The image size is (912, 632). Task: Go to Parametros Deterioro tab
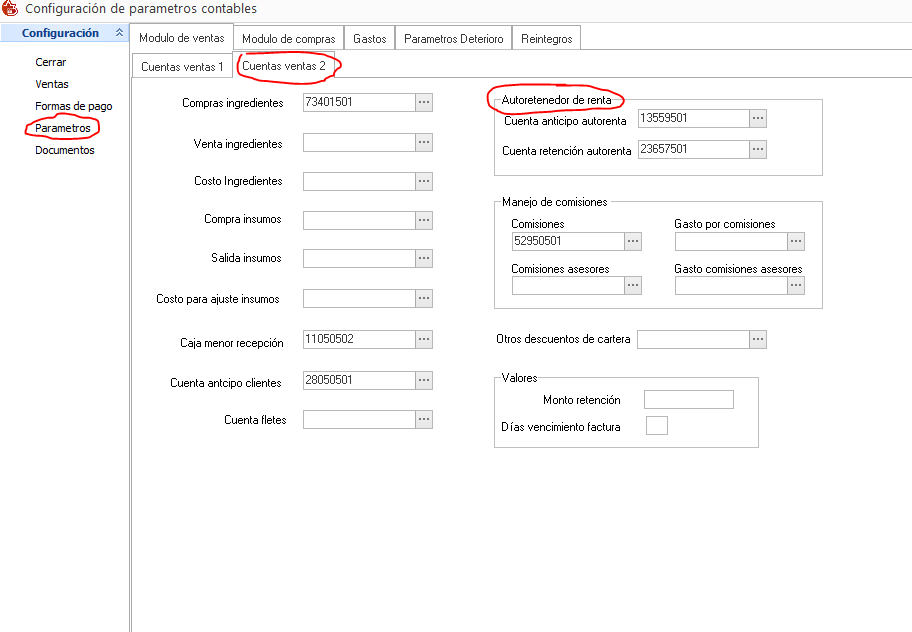(453, 38)
